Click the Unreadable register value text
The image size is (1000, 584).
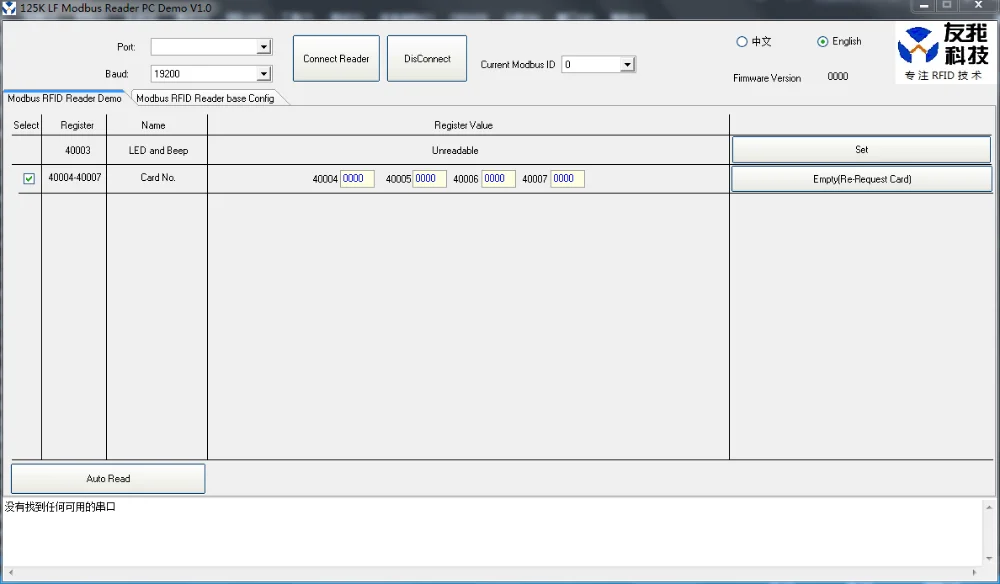[455, 150]
